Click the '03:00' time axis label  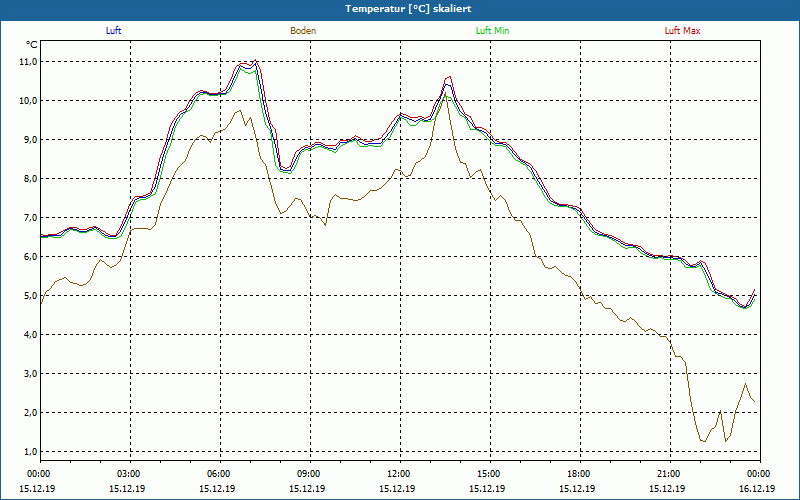click(130, 474)
